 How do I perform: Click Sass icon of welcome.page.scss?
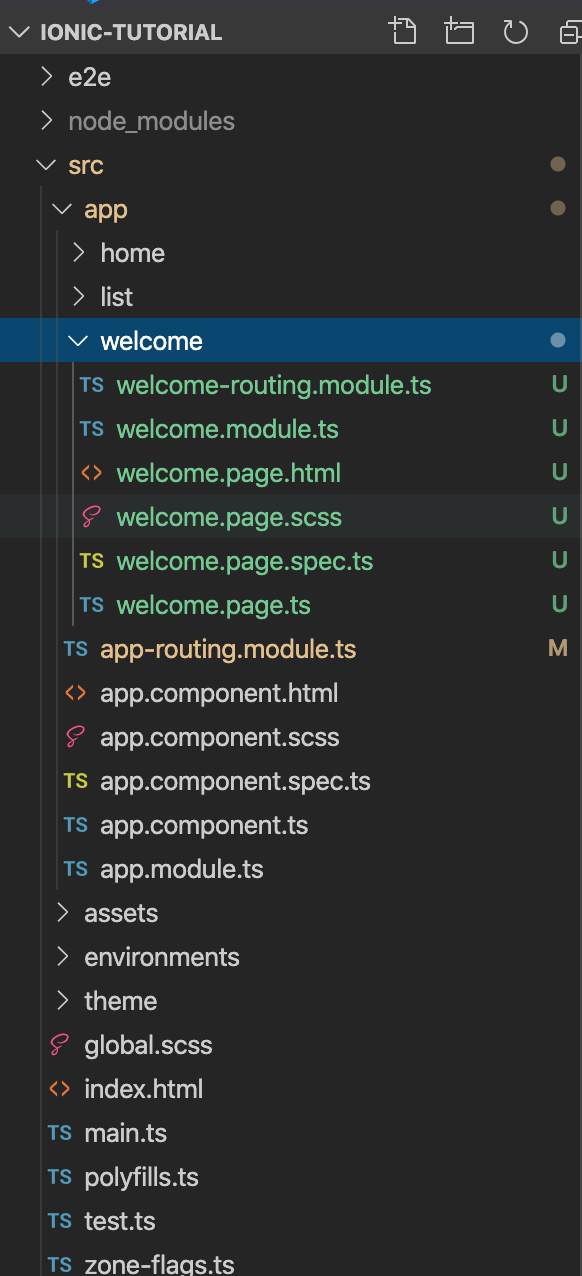[x=92, y=517]
